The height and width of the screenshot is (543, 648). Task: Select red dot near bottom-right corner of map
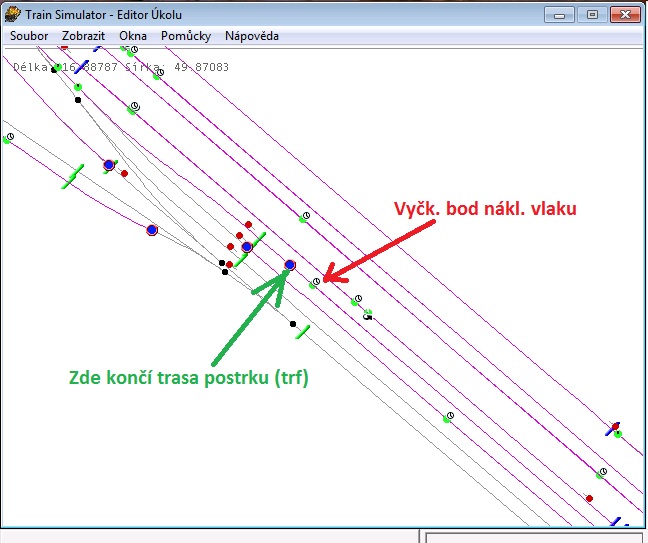click(x=590, y=498)
